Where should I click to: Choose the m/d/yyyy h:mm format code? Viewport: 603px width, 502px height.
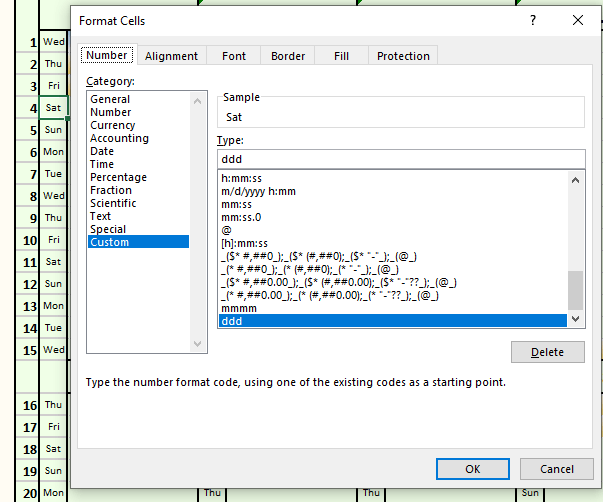coord(393,192)
